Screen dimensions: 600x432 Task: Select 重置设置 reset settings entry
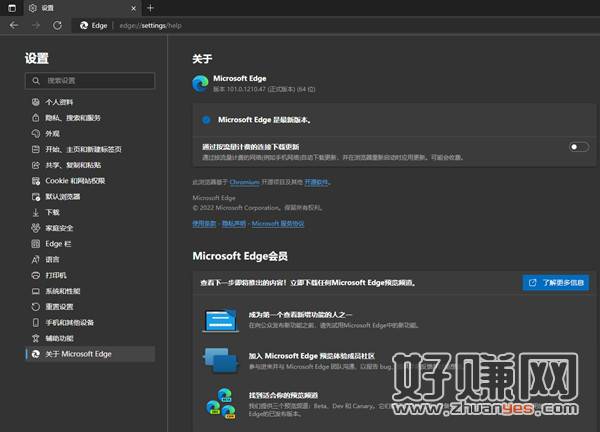pyautogui.click(x=59, y=307)
